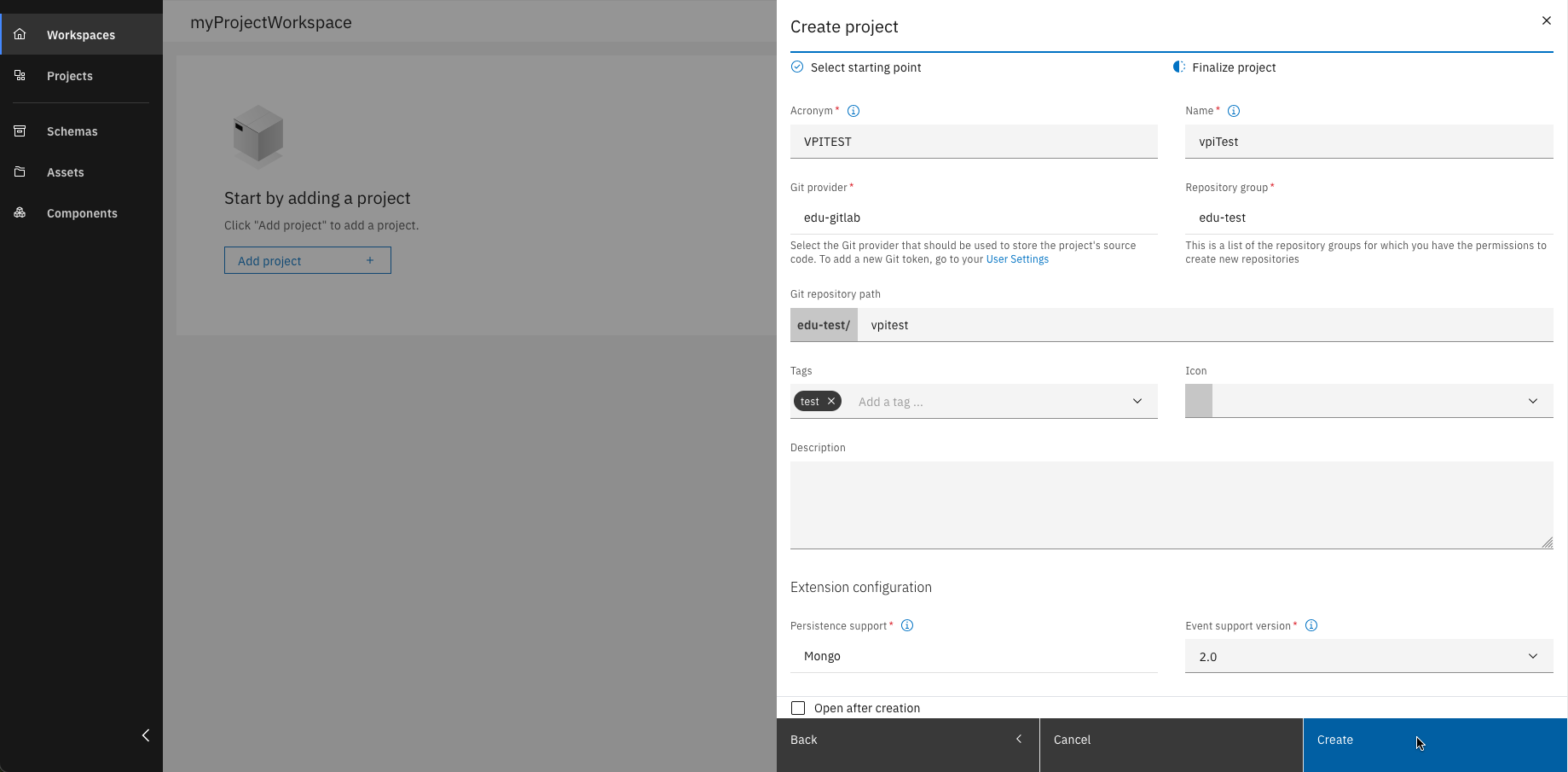Expand the Add a tag dropdown
Image resolution: width=1568 pixels, height=772 pixels.
point(1137,401)
